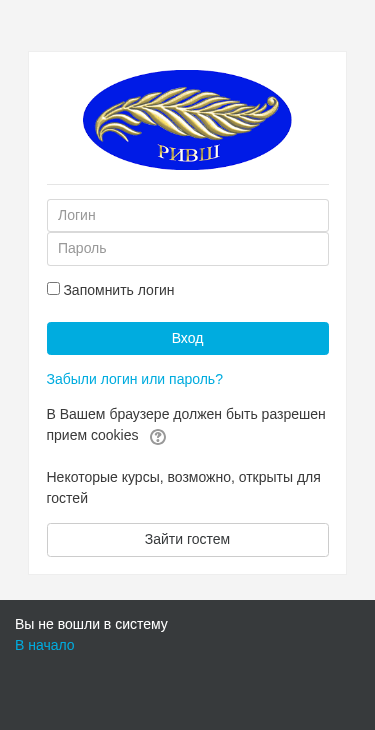Click the РИВШ lettering inside the logo

189,152
